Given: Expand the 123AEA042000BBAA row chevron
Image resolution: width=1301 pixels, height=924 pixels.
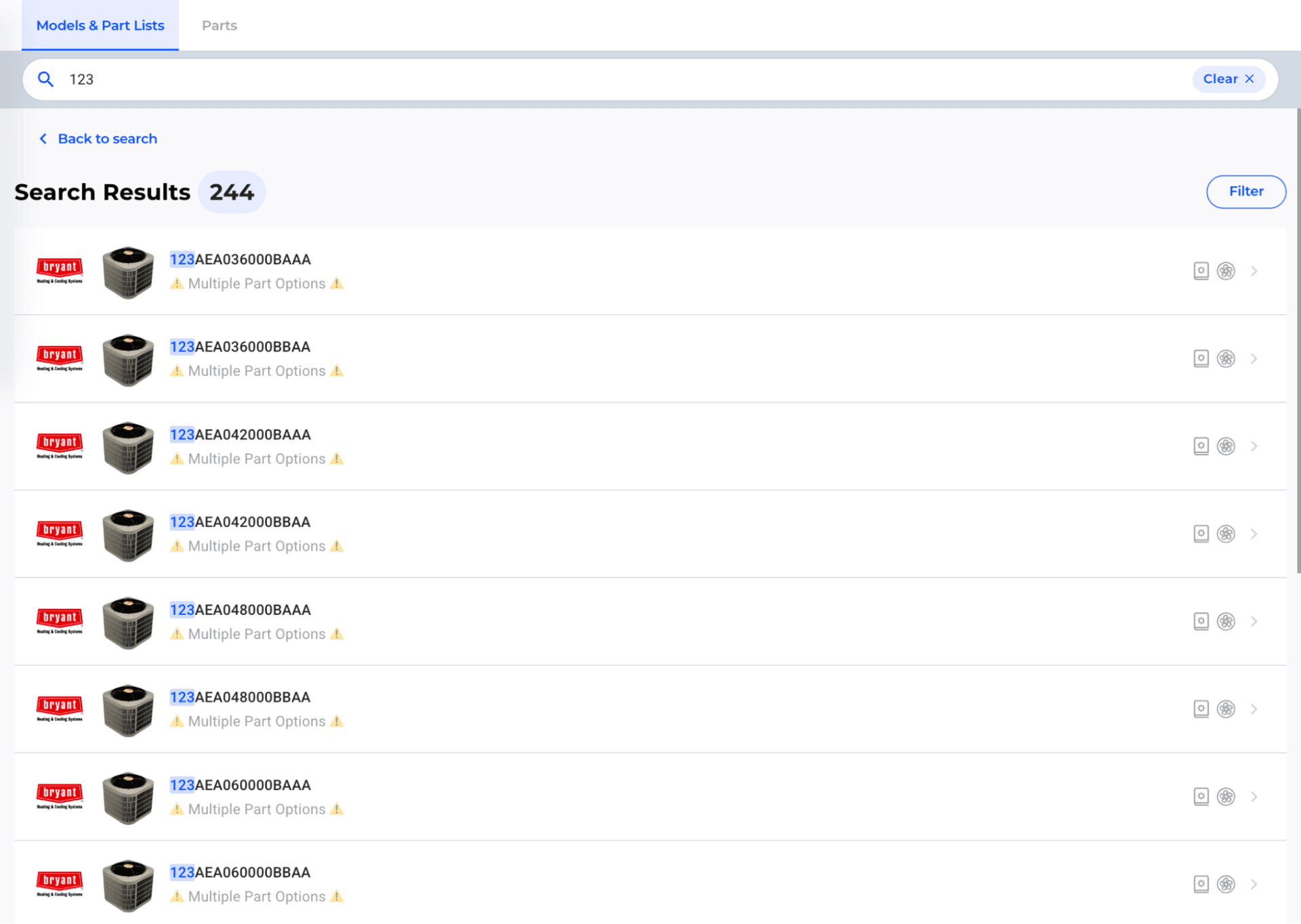Looking at the screenshot, I should pos(1254,534).
